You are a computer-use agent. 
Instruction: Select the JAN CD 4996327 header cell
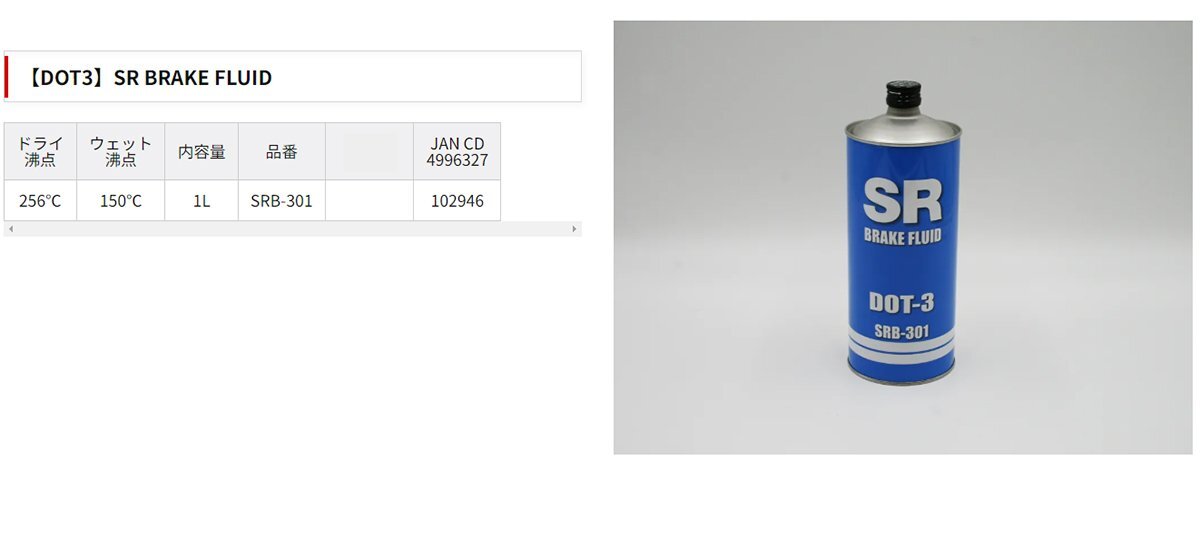point(457,152)
